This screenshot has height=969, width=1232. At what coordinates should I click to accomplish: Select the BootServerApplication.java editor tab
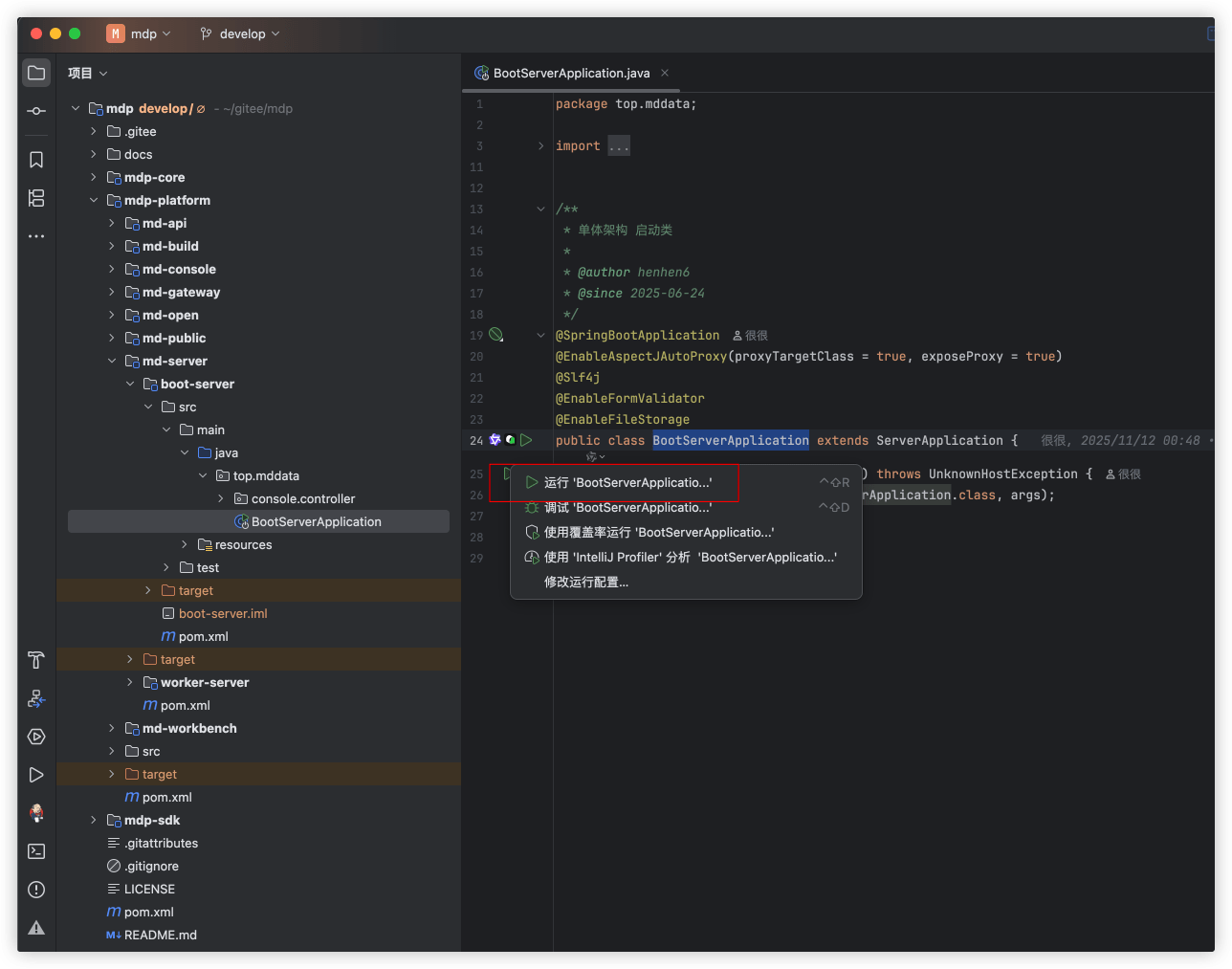[x=571, y=73]
